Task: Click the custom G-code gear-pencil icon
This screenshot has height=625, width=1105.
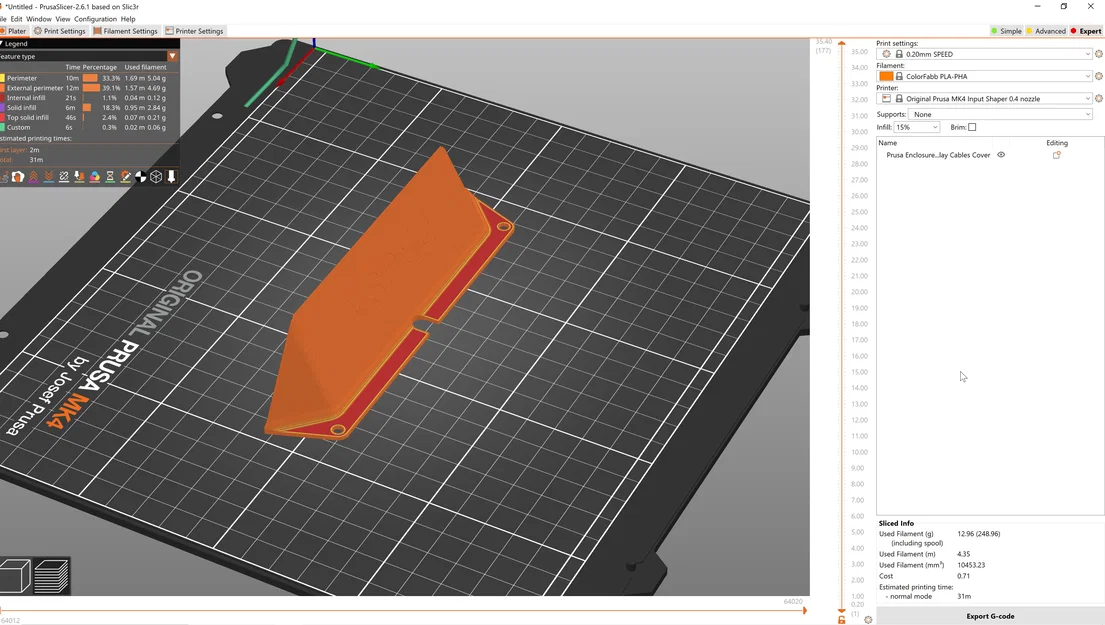Action: click(126, 176)
